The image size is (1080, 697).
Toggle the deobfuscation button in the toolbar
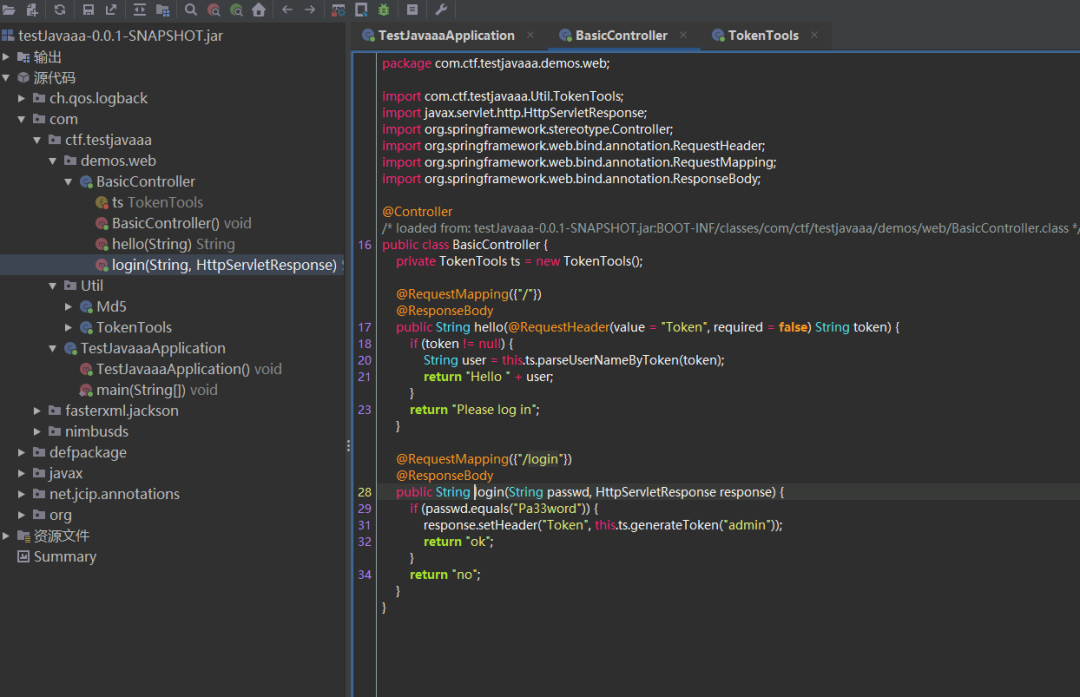[x=337, y=10]
